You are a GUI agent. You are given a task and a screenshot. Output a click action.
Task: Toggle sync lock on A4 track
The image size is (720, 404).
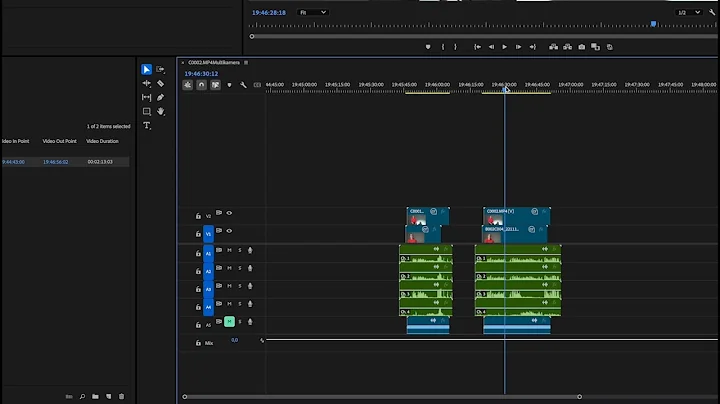coord(219,304)
